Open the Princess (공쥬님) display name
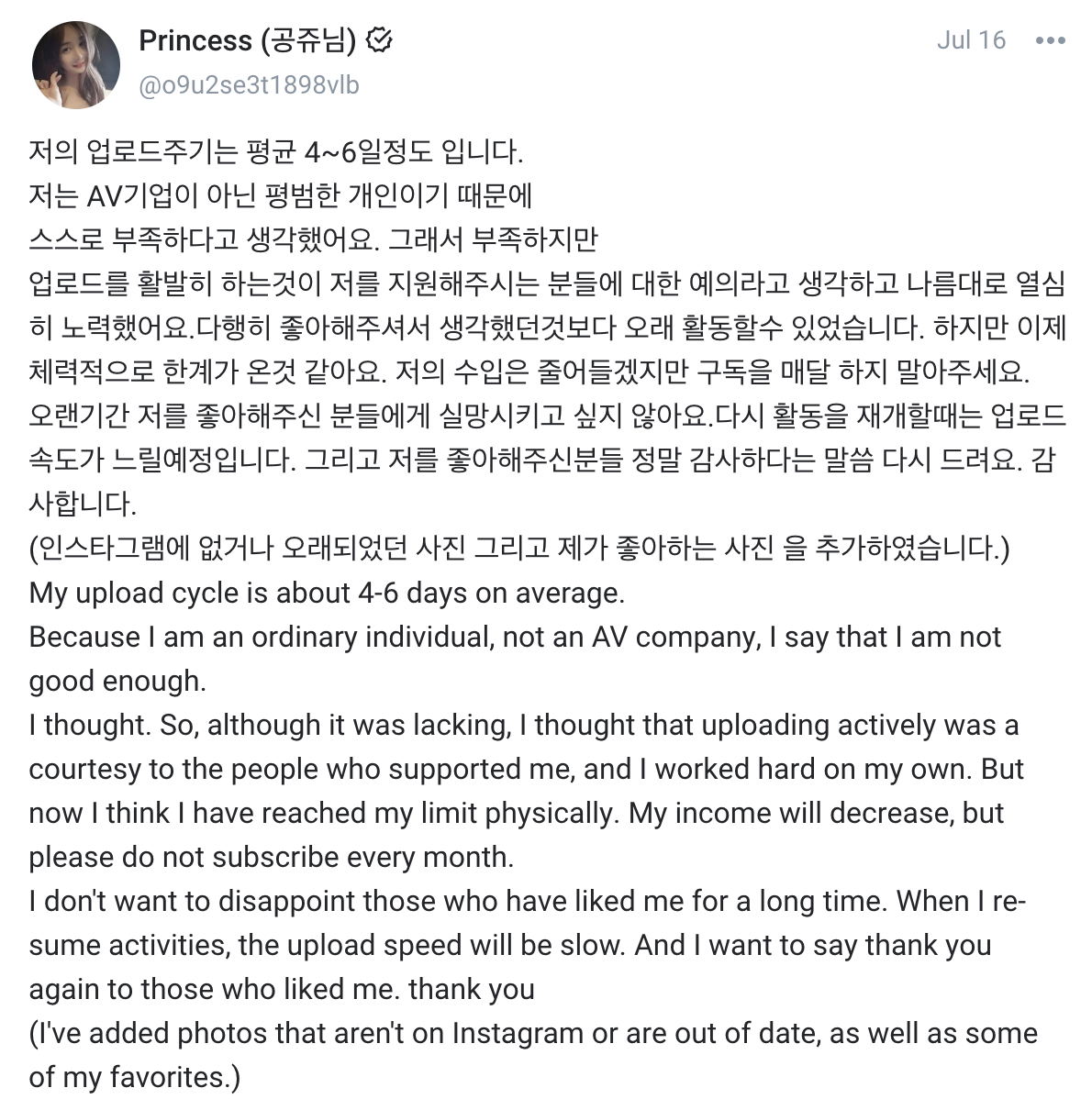Image resolution: width=1092 pixels, height=1099 pixels. (x=248, y=40)
